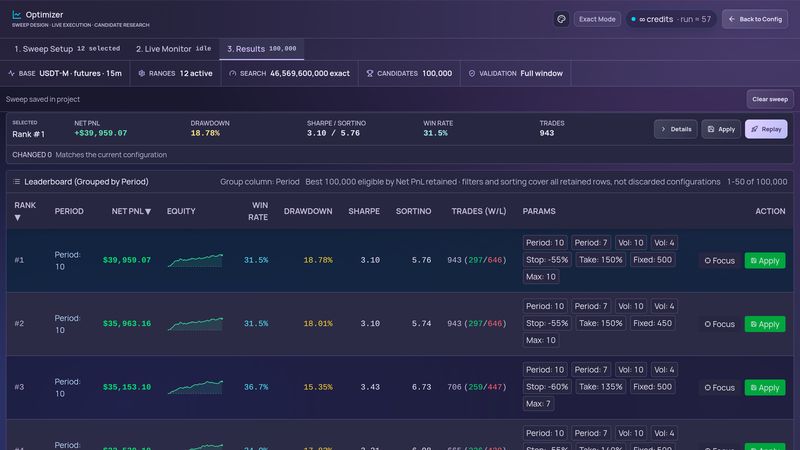The width and height of the screenshot is (800, 450).
Task: Click Max: 10 chip in rank #2
Action: pos(541,340)
